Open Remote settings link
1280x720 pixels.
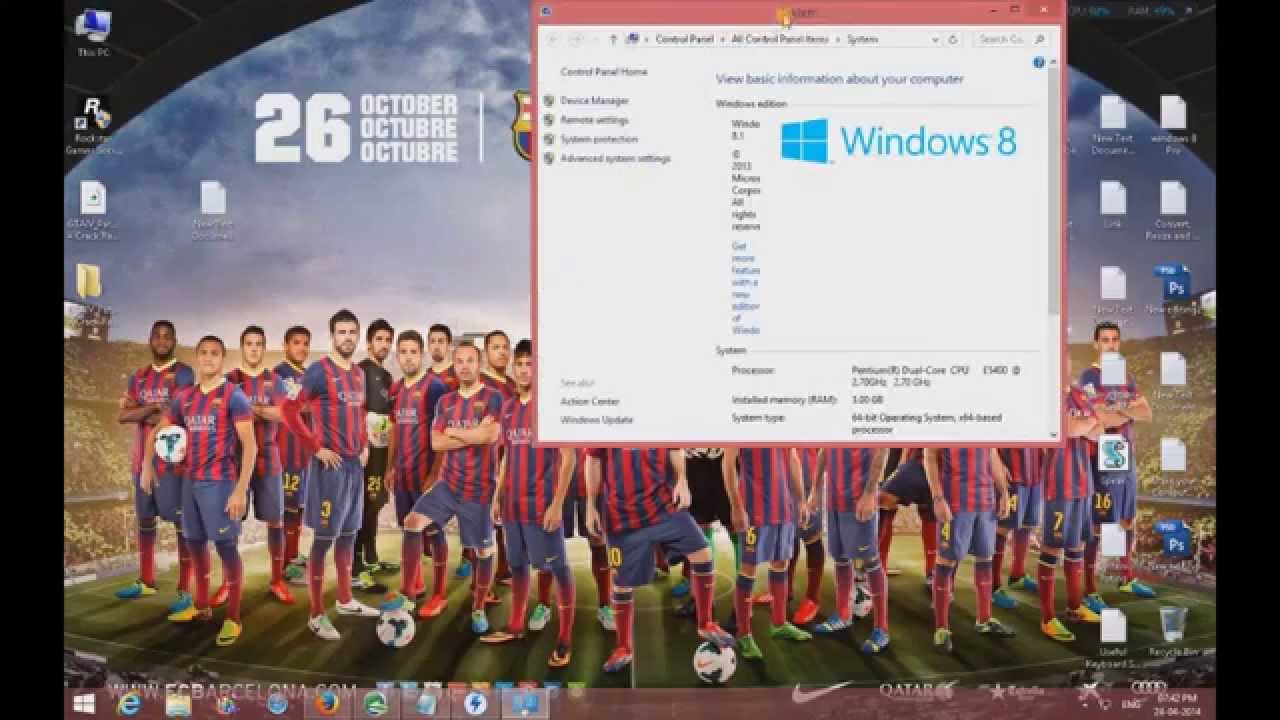(x=594, y=120)
